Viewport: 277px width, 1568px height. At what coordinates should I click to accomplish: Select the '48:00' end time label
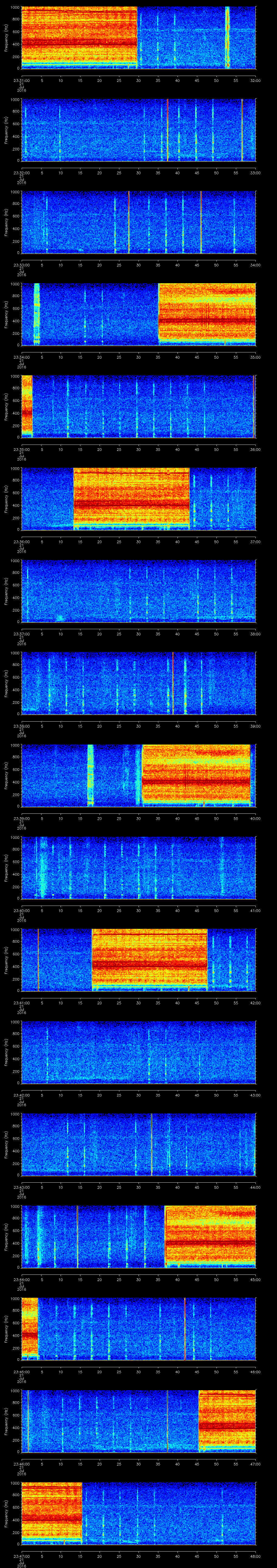coord(255,1555)
